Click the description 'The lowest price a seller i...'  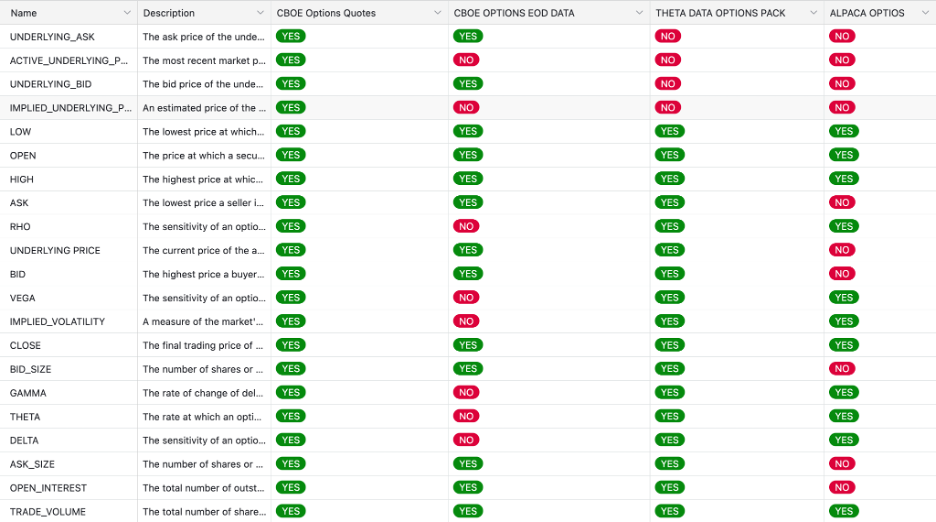[x=203, y=203]
